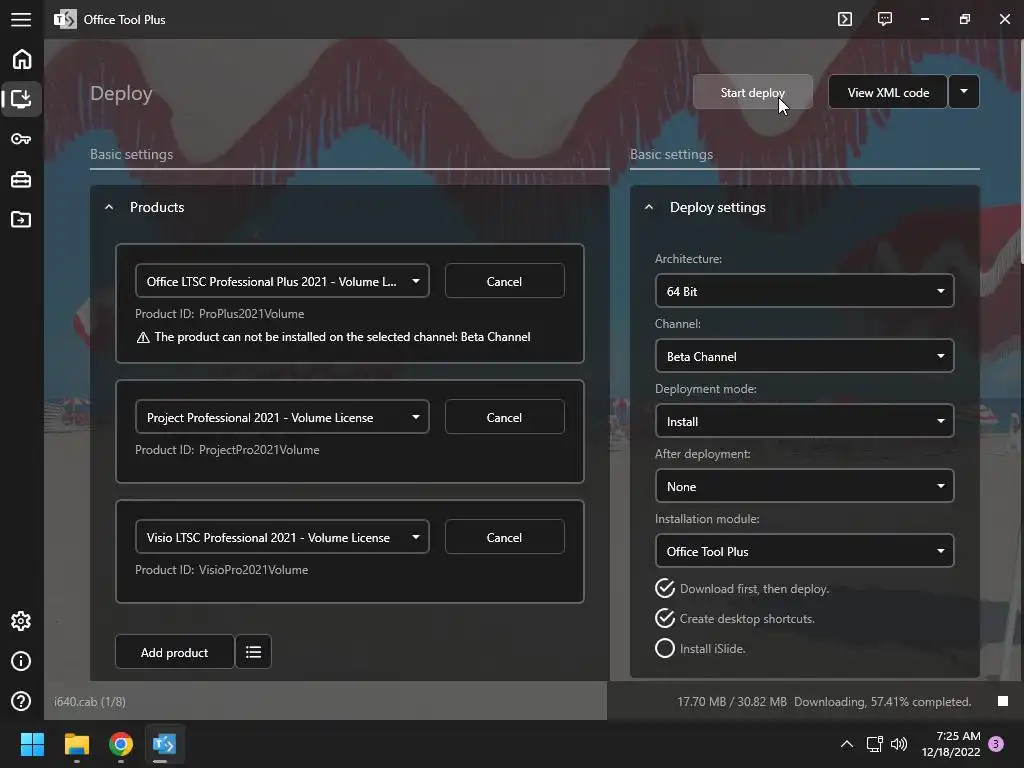Open the Toolbox briefcase icon
This screenshot has width=1024, height=768.
21,179
